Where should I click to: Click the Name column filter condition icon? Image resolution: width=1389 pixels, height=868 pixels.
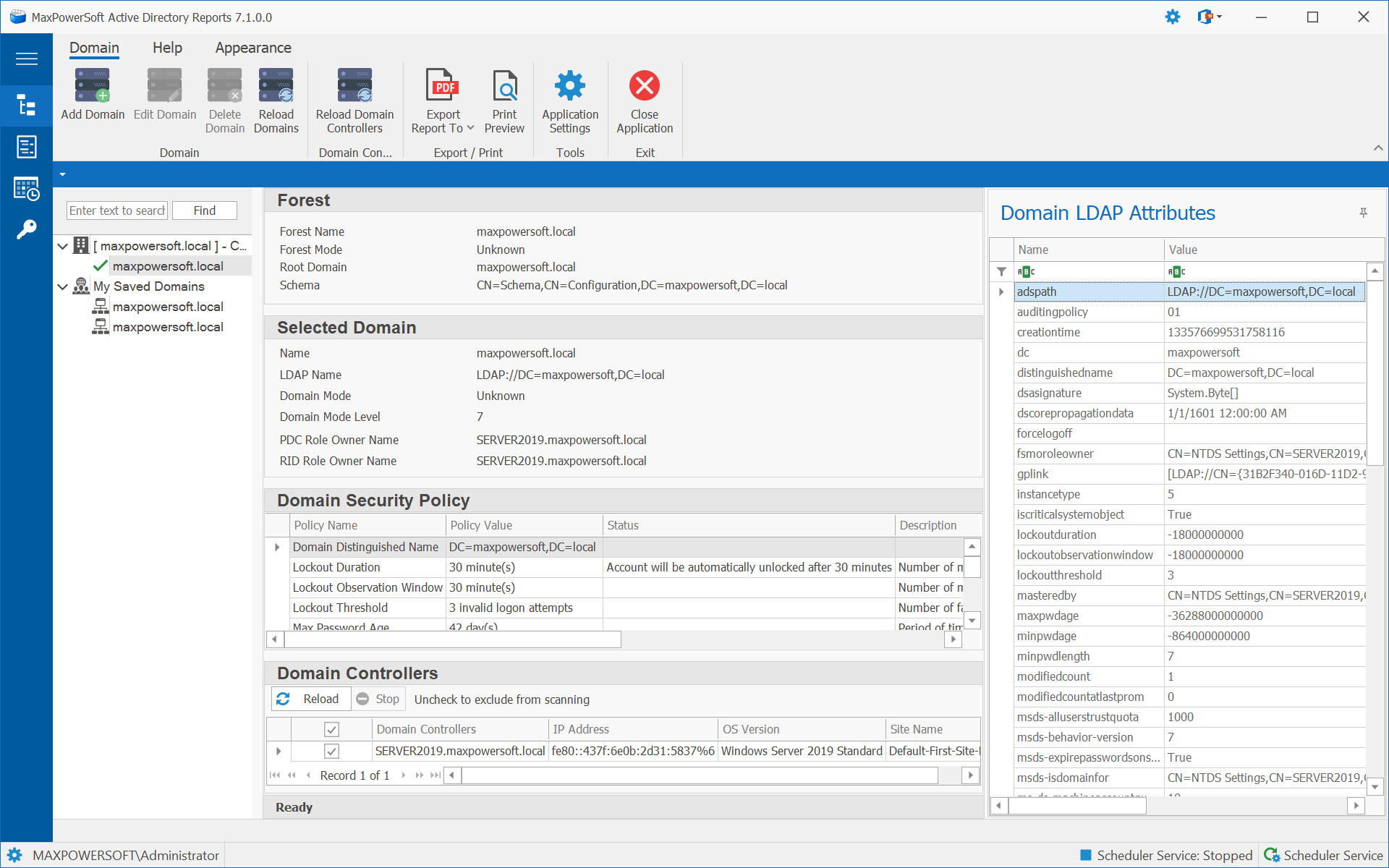pos(1026,271)
